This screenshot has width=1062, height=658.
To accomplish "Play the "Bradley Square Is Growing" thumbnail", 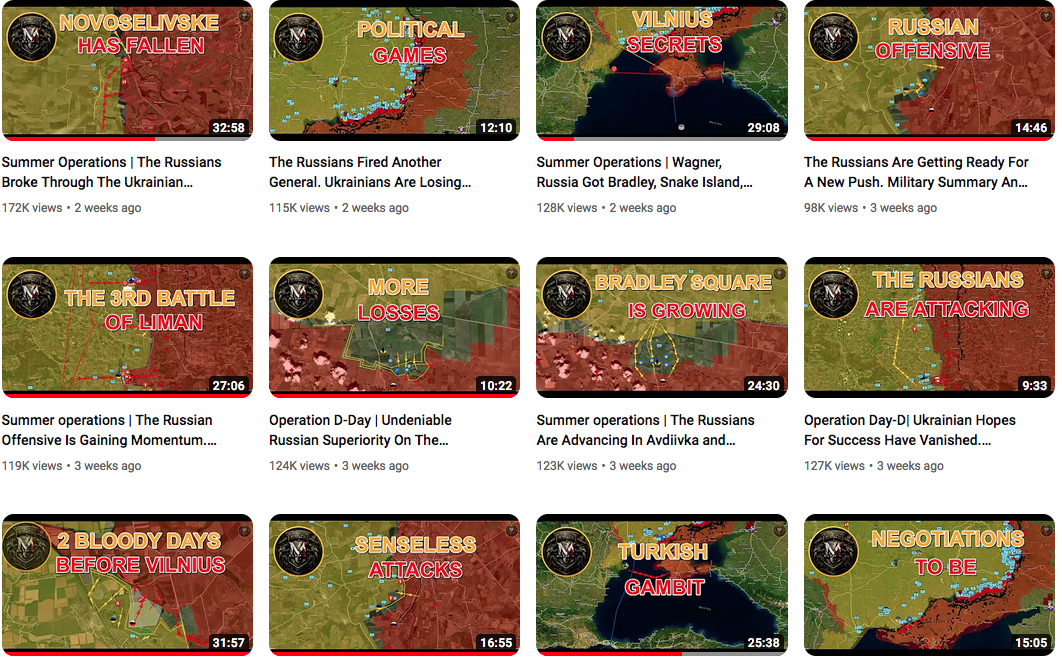I will coord(662,327).
